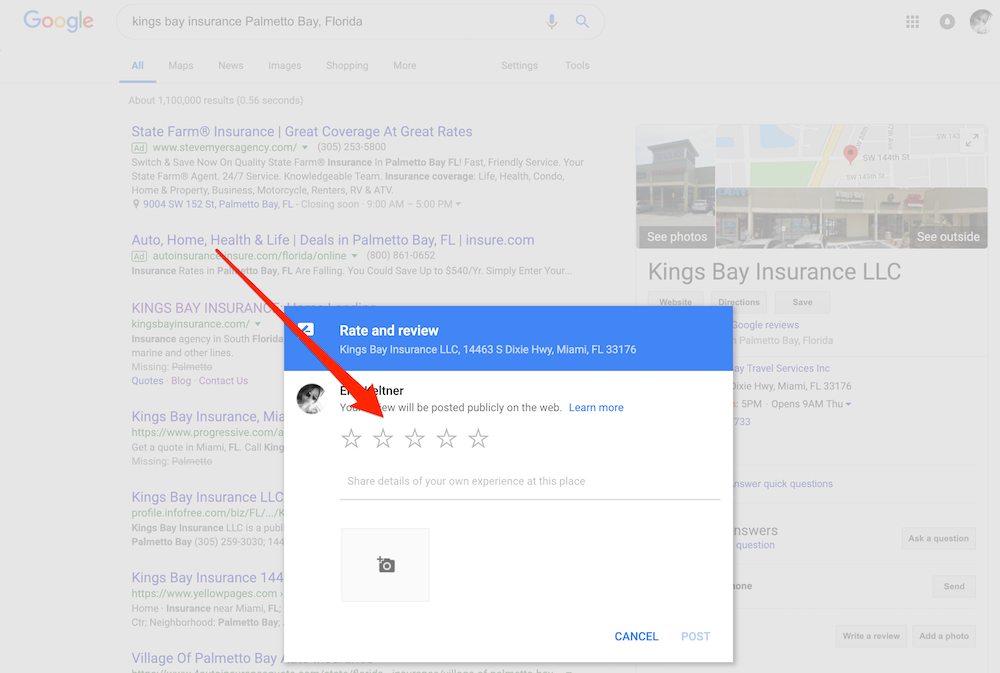Select the All search tab
The height and width of the screenshot is (673, 1000).
tap(137, 66)
